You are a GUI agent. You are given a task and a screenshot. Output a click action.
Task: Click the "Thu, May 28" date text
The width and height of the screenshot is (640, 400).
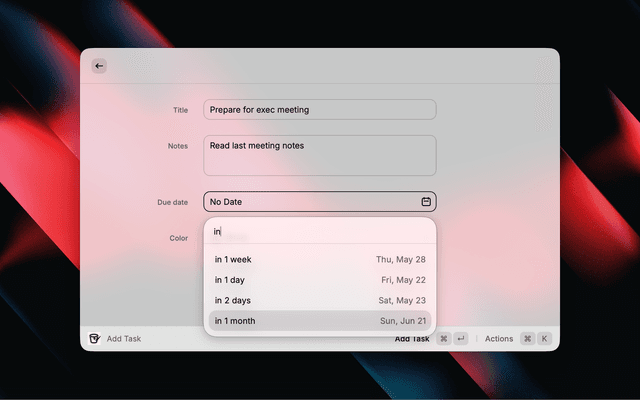click(401, 260)
